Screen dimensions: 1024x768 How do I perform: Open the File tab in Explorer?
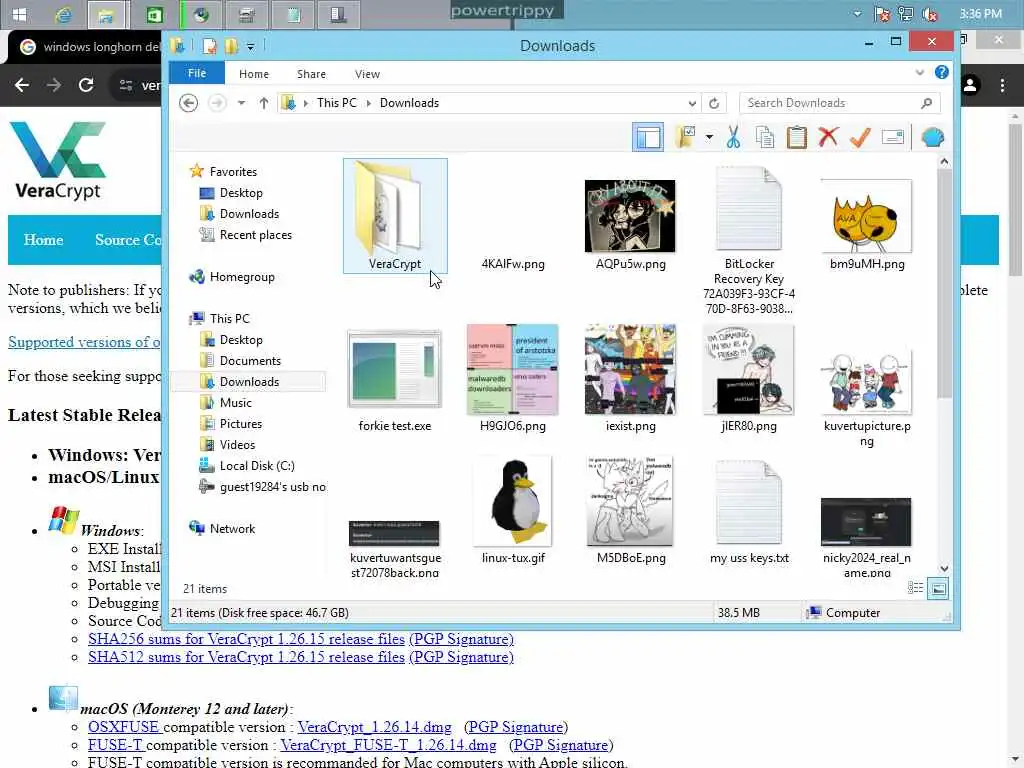[197, 73]
